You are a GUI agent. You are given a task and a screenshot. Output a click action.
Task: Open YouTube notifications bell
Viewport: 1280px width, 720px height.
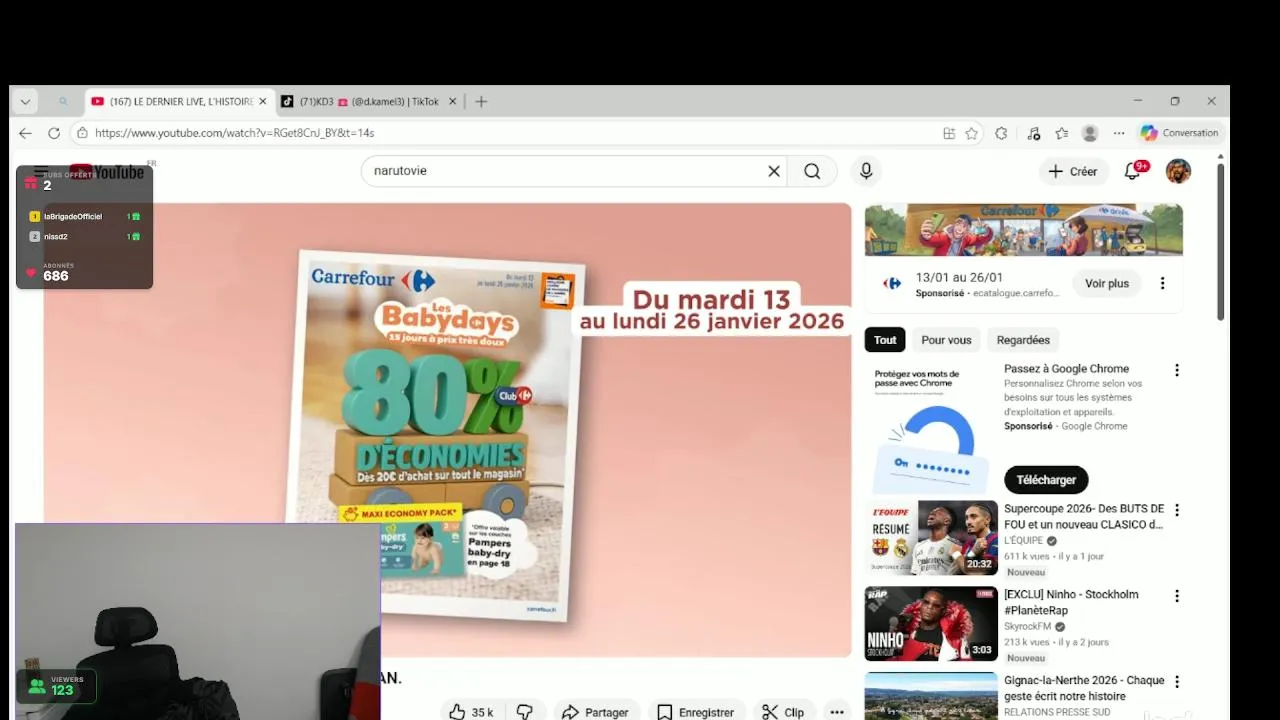click(1133, 171)
